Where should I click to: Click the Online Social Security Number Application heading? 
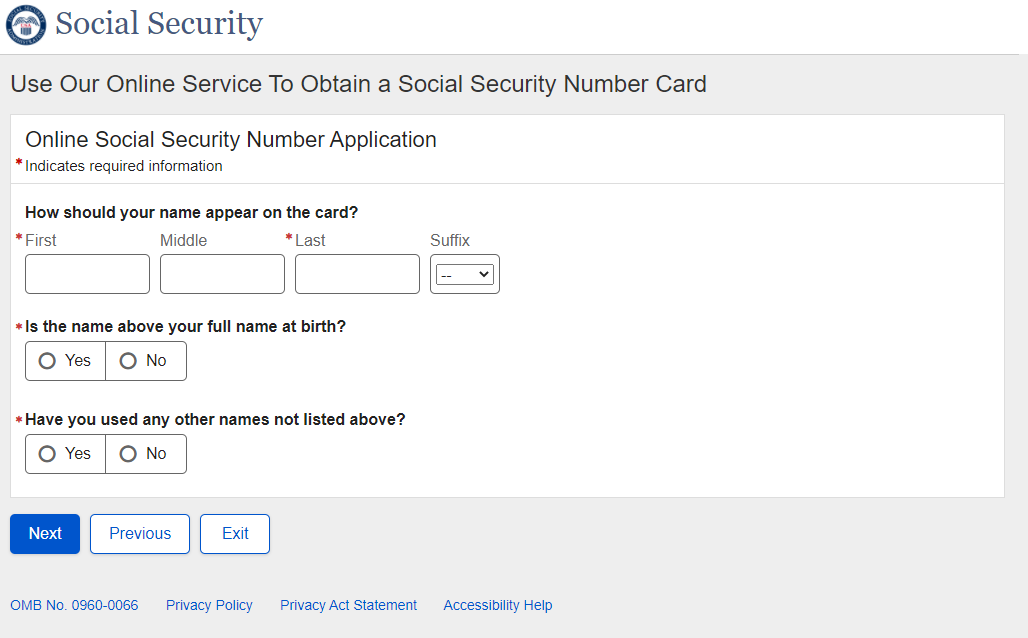coord(231,140)
